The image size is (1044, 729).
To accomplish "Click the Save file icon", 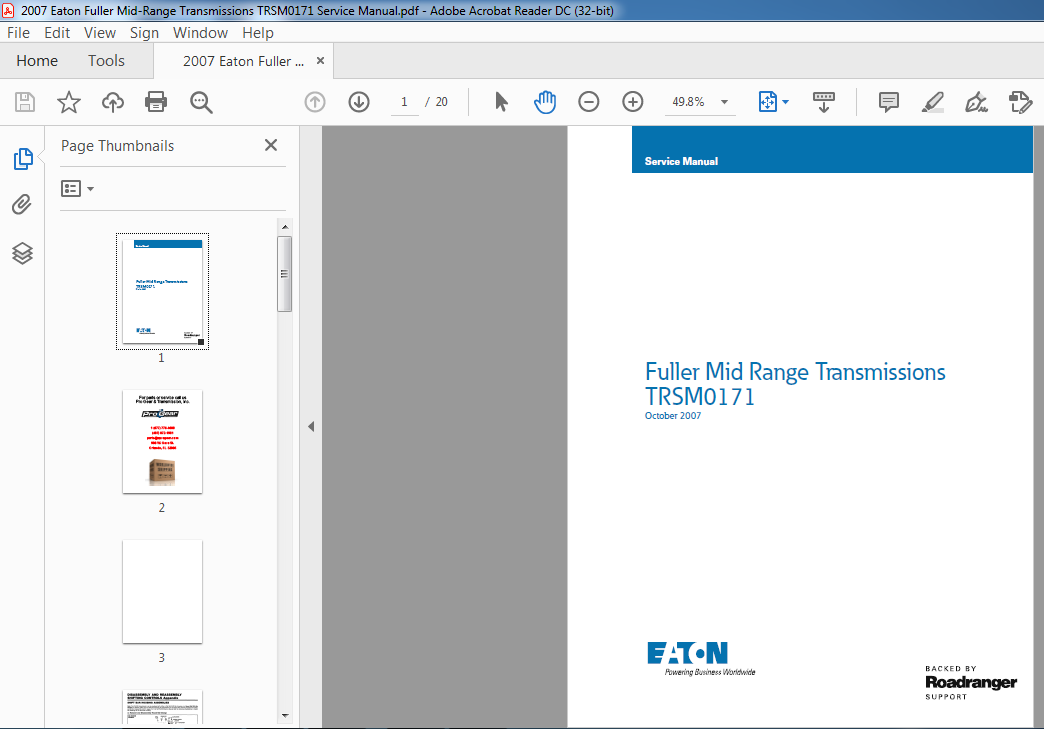I will pyautogui.click(x=25, y=102).
